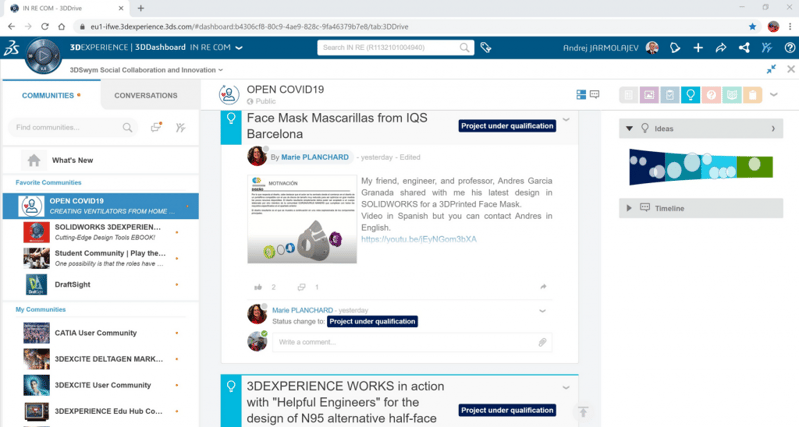Open 3DSwym Social Collaboration widget menu
Viewport: 799px width, 427px height.
point(221,70)
